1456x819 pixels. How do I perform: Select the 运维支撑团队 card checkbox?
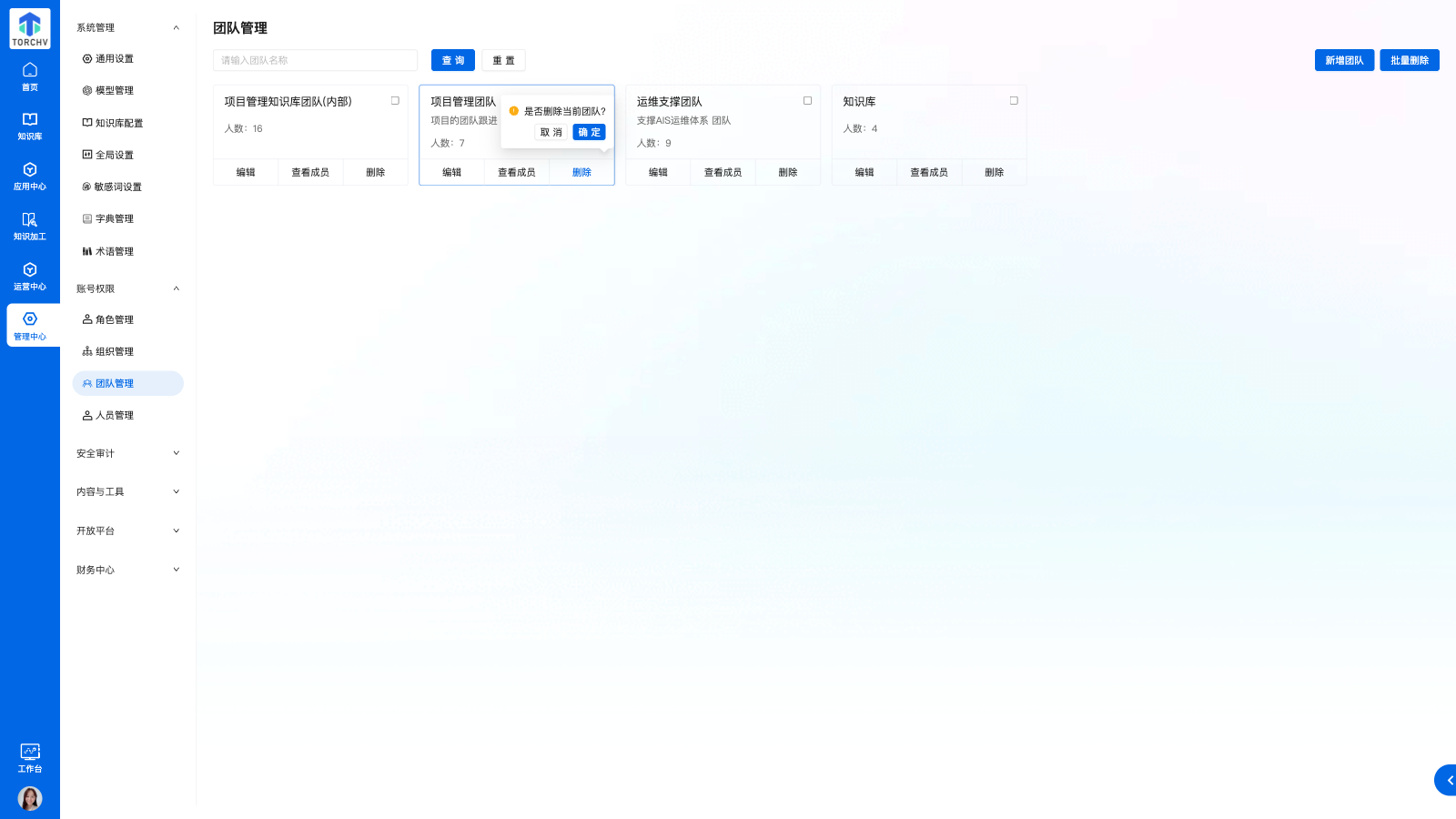coord(807,100)
